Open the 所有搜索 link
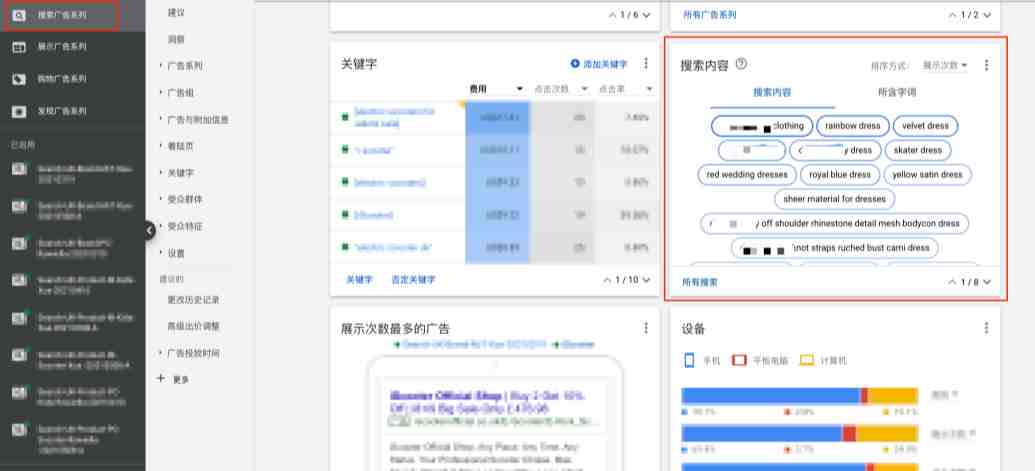Screen dimensions: 1035x471 (700, 282)
